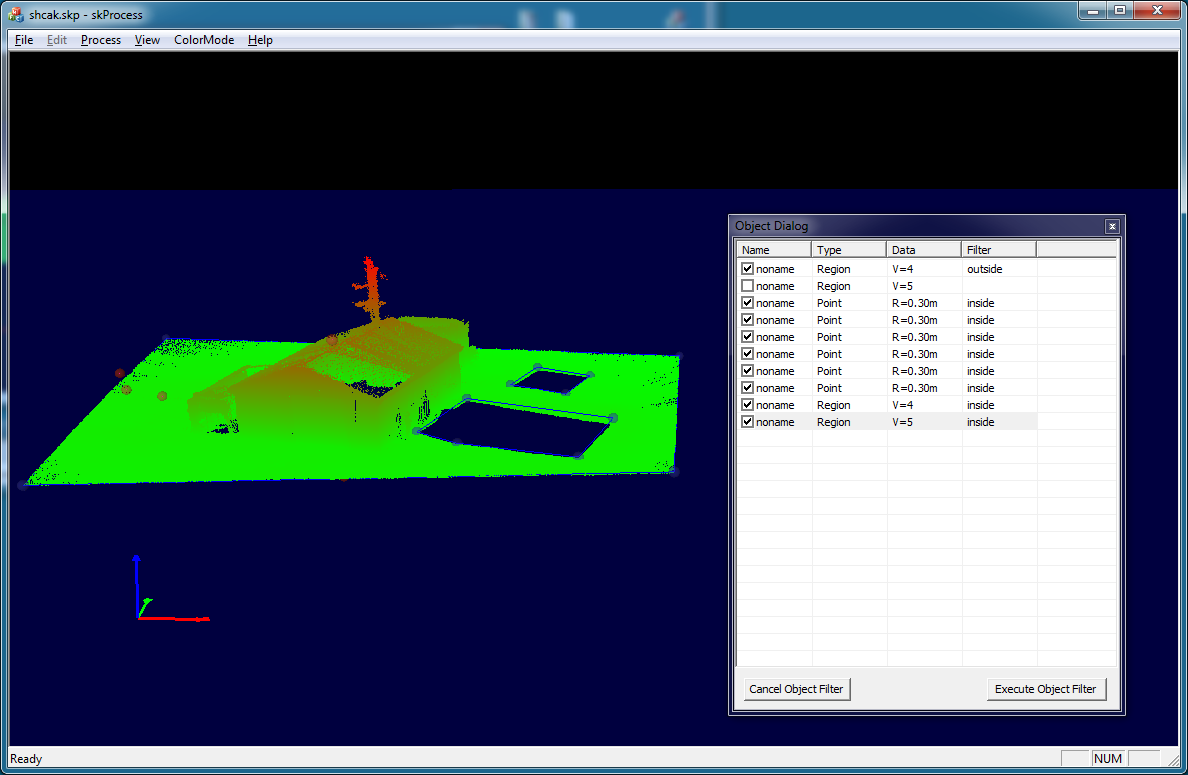Select the 'outside' filter cell in list

984,269
